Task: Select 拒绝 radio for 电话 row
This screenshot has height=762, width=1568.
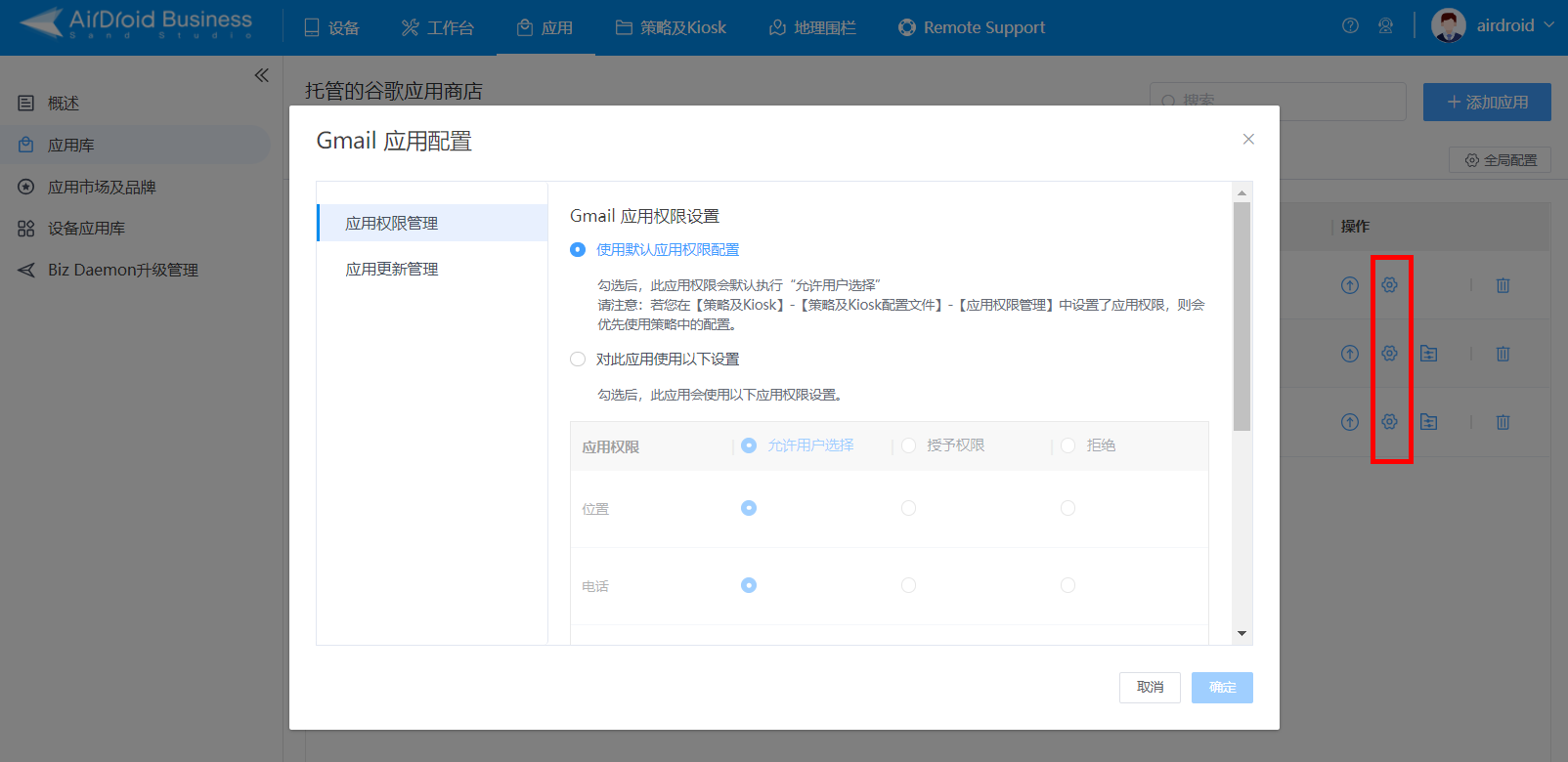Action: [x=1068, y=585]
